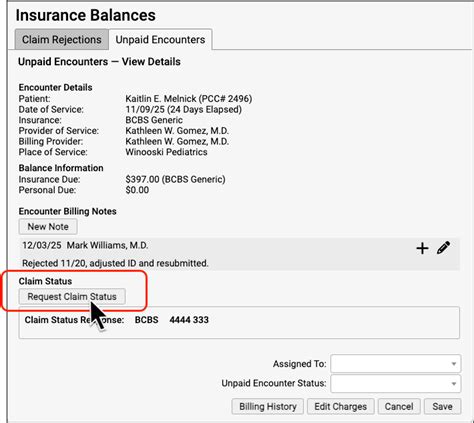Click the BCBS 4444 333 response text

(x=172, y=320)
